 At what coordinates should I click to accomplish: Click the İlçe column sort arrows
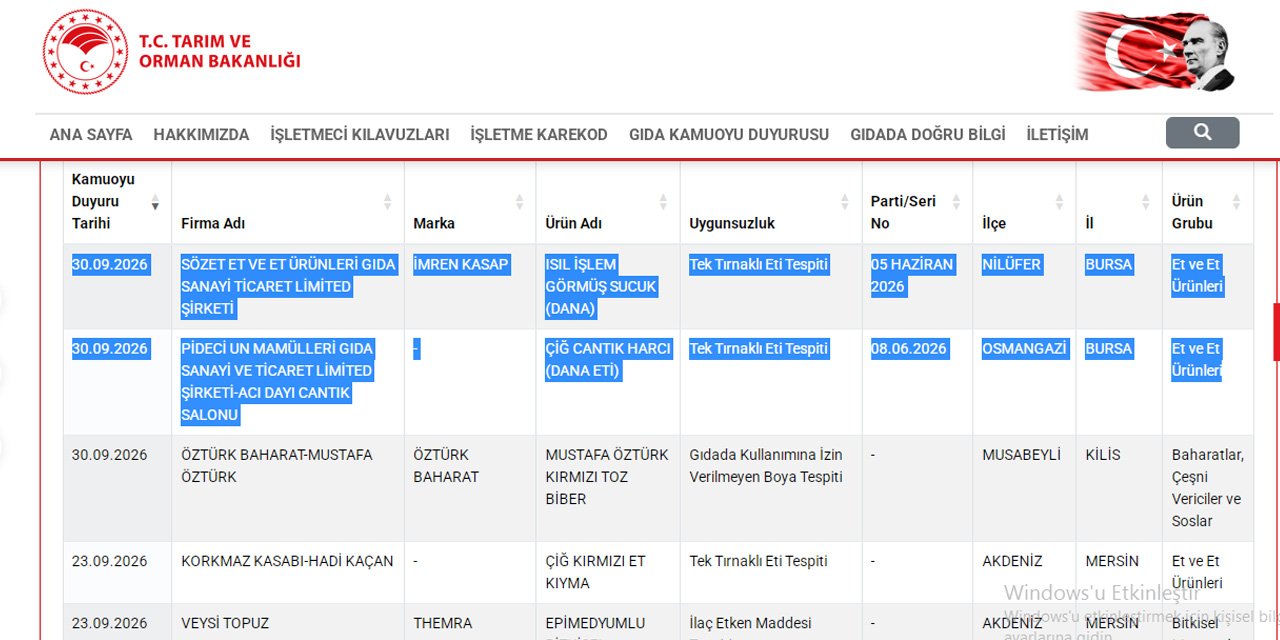coord(1059,202)
